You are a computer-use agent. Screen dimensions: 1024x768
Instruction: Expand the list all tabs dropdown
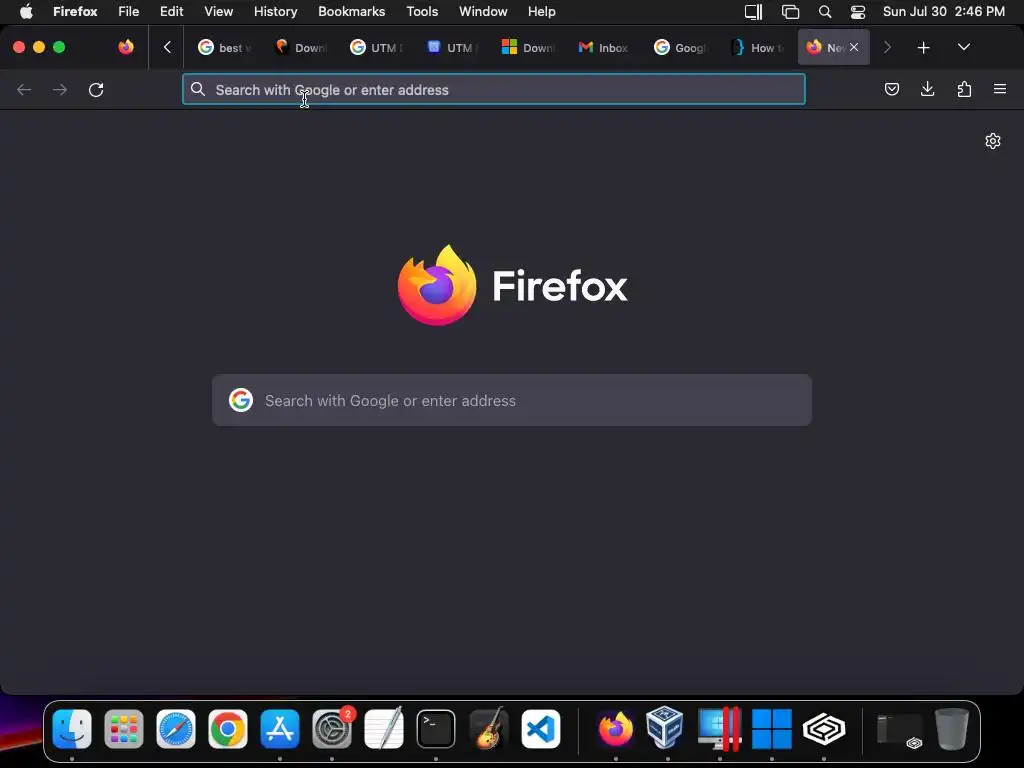[x=963, y=47]
